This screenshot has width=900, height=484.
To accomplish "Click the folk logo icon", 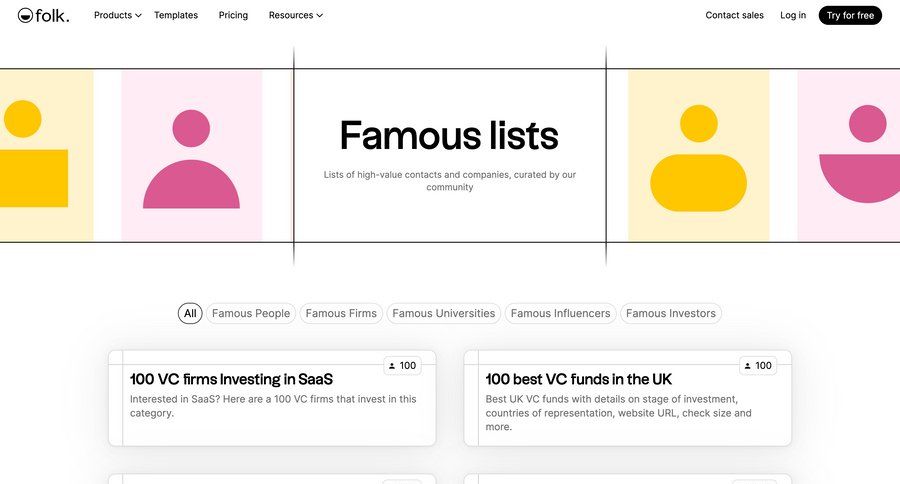I will coord(25,15).
